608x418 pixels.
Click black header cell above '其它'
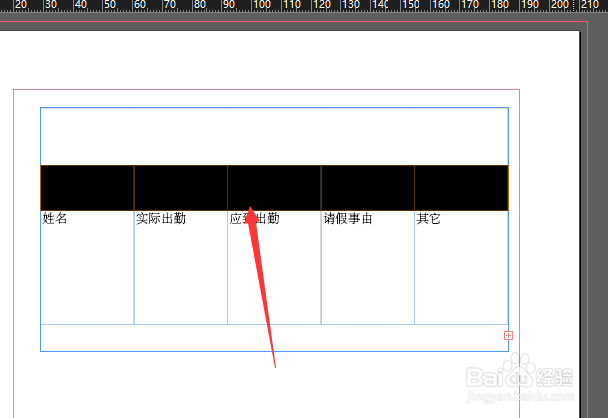point(461,188)
